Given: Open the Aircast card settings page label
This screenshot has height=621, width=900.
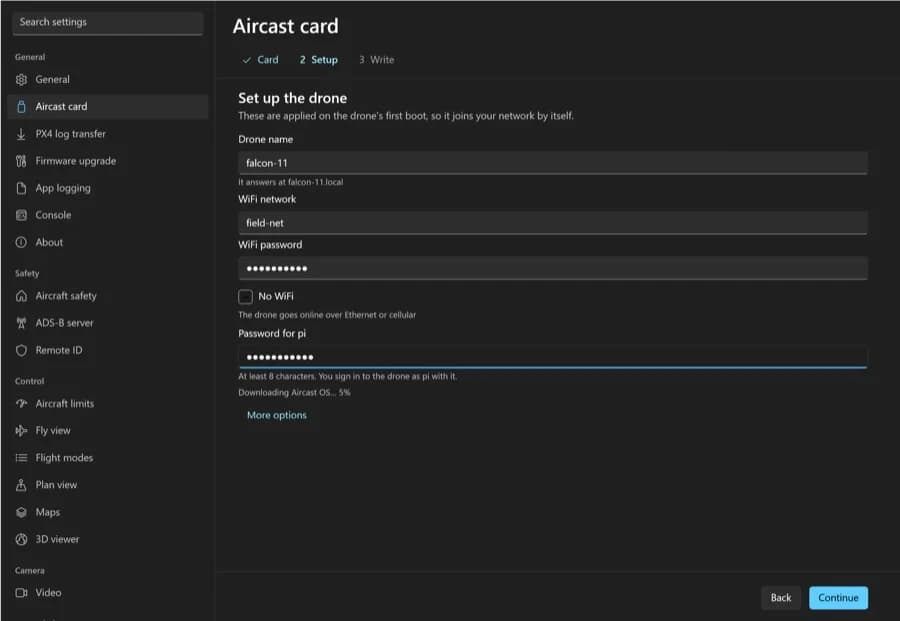Looking at the screenshot, I should coord(61,107).
